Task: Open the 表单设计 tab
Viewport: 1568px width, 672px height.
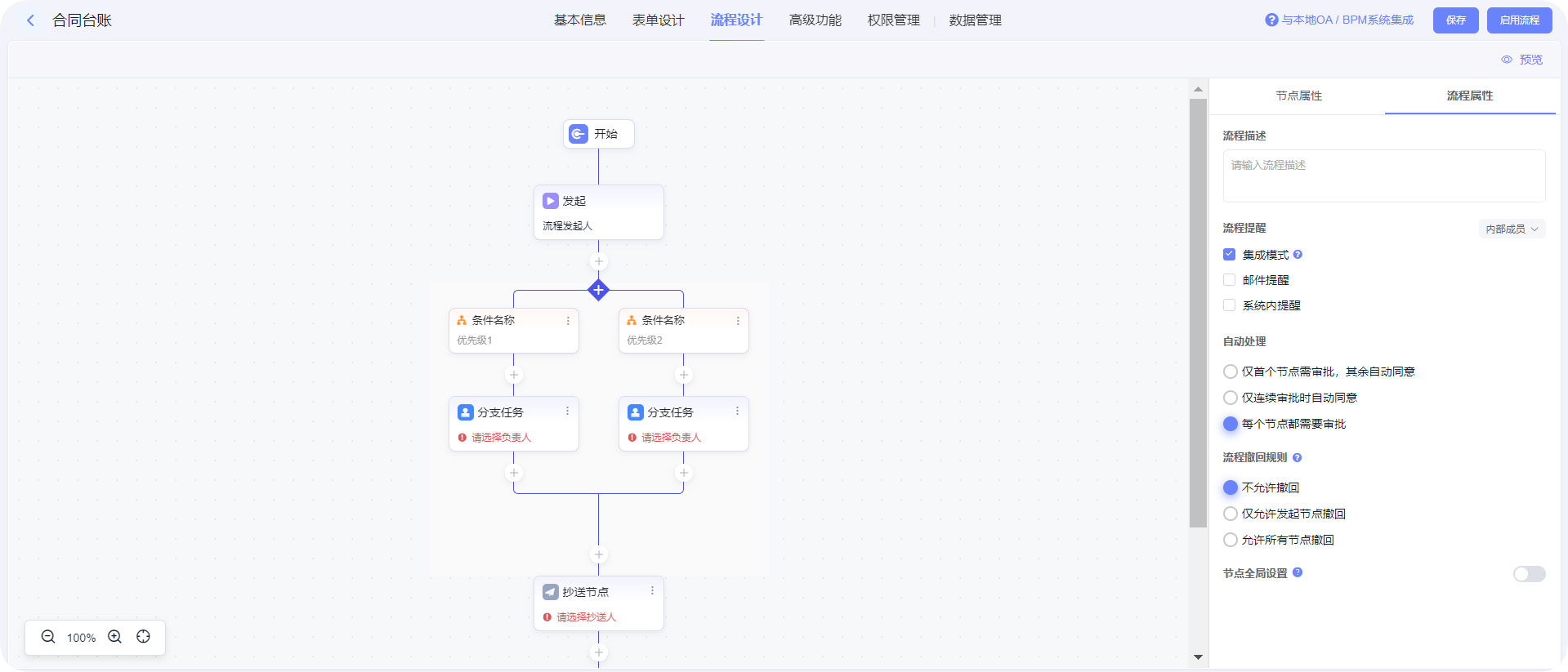Action: pyautogui.click(x=658, y=20)
